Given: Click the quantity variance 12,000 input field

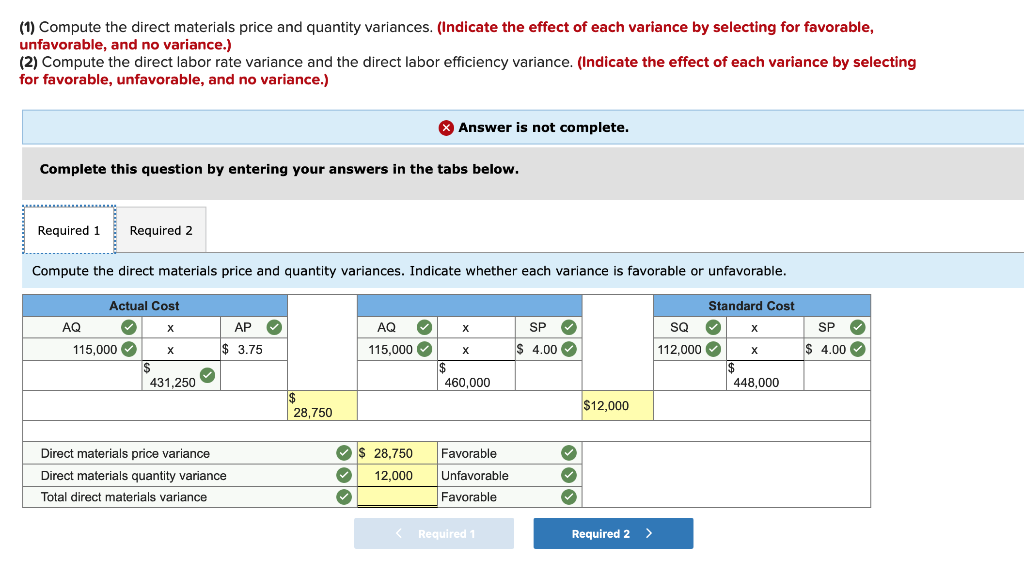Looking at the screenshot, I should pyautogui.click(x=397, y=475).
